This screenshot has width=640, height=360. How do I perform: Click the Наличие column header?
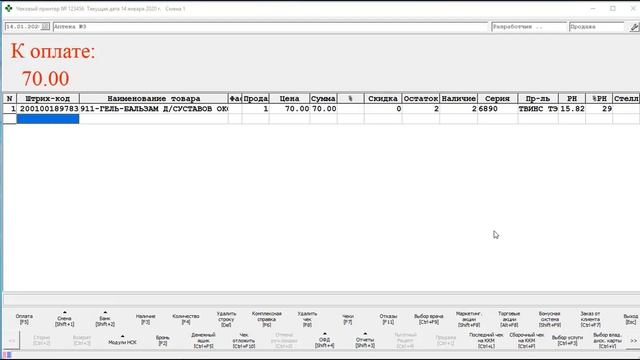coord(459,98)
